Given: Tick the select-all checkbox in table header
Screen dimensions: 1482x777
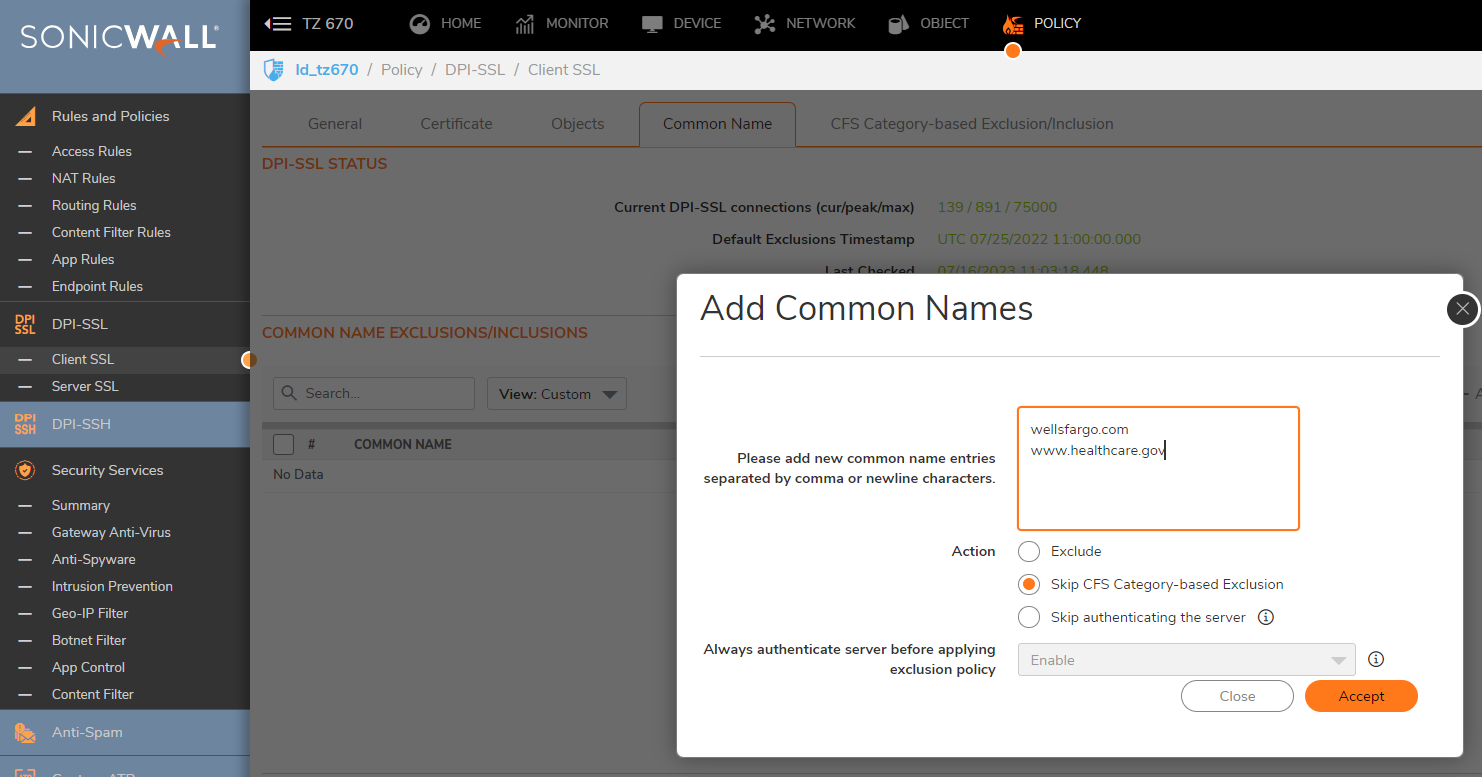Looking at the screenshot, I should pyautogui.click(x=284, y=444).
